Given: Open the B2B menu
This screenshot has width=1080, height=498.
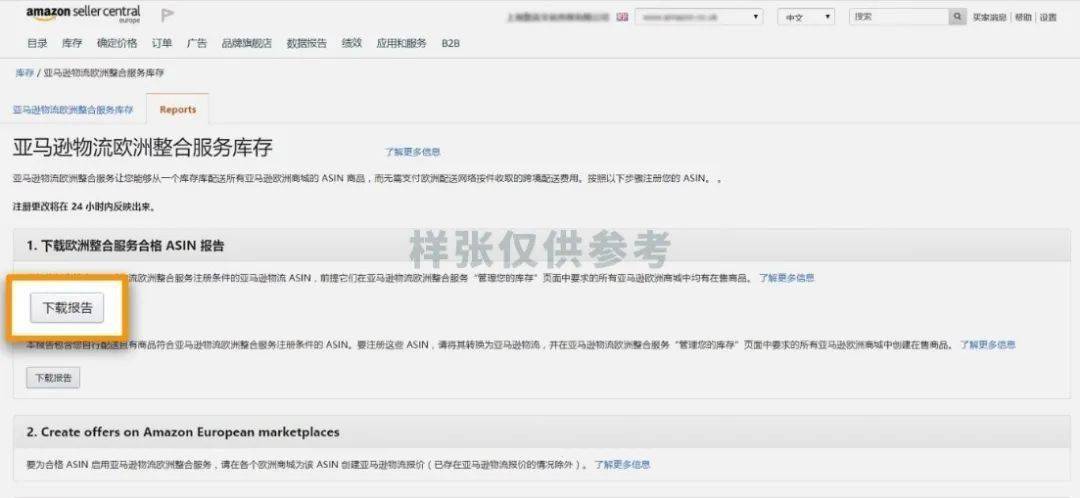Looking at the screenshot, I should pos(450,44).
